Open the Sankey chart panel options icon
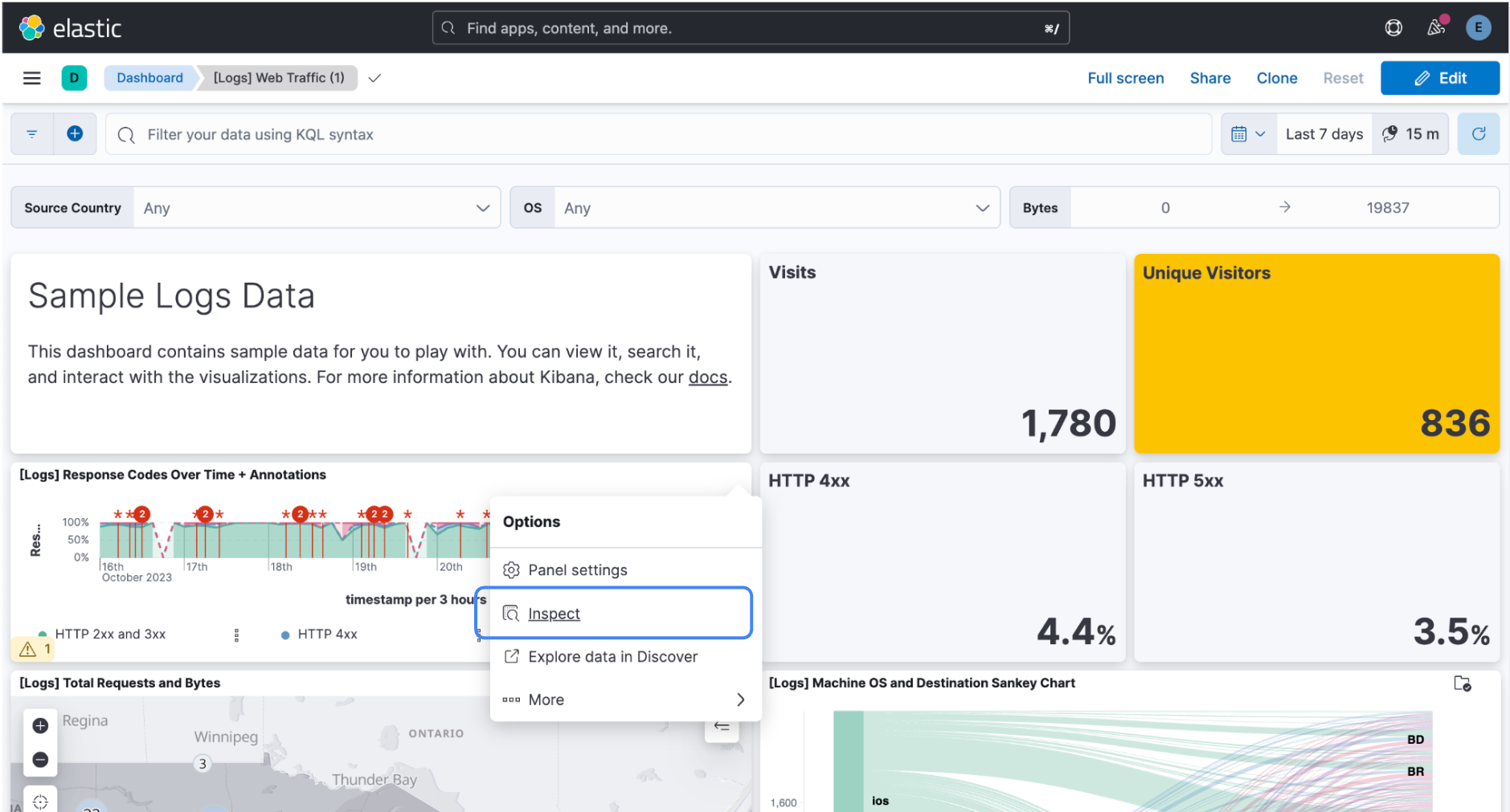Viewport: 1510px width, 812px height. [x=1463, y=683]
